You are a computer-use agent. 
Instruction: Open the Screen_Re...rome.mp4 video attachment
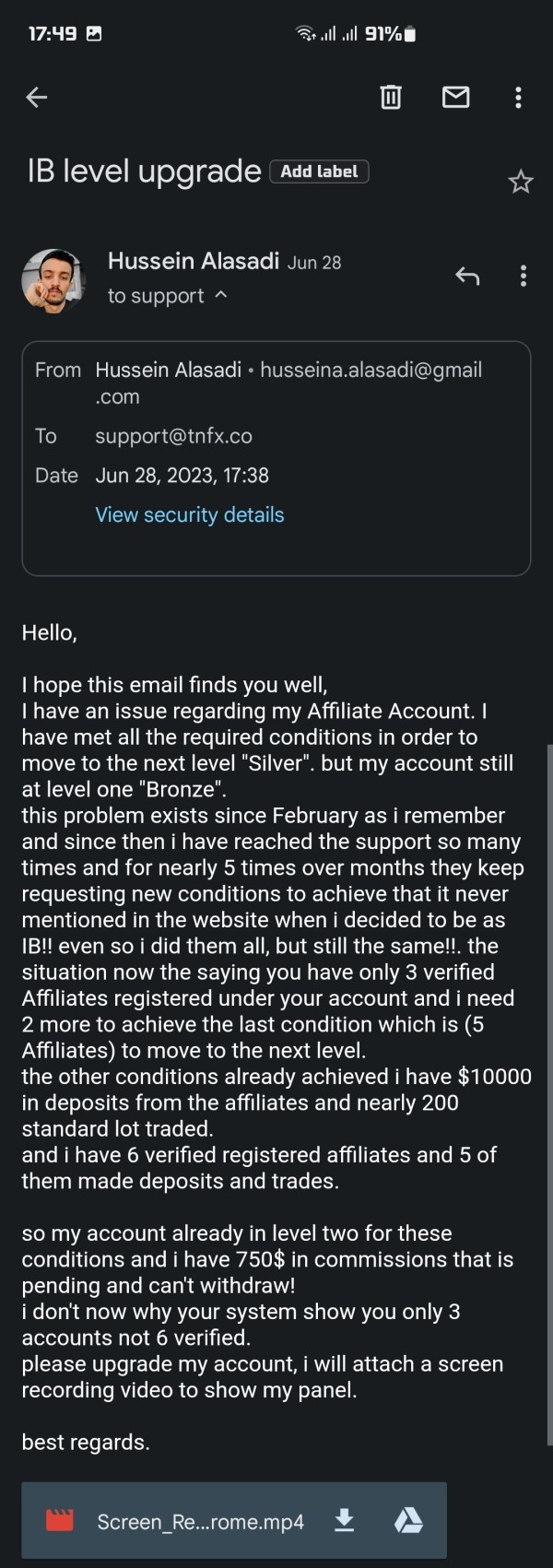click(200, 1521)
